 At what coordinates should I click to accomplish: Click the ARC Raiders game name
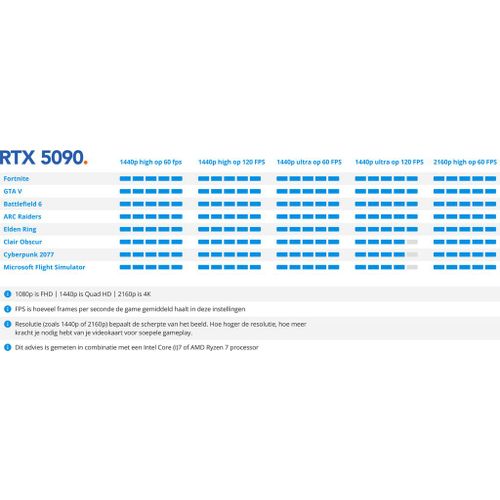click(x=22, y=217)
